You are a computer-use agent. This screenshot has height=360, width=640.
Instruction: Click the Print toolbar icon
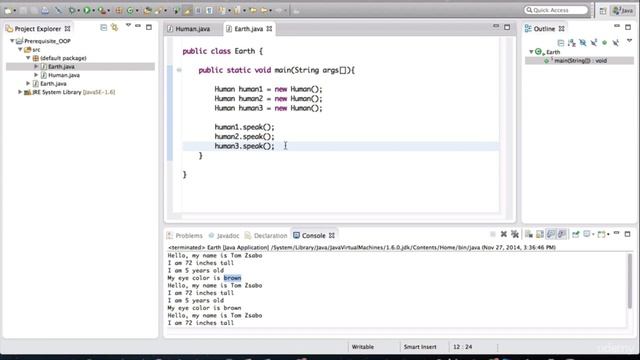[45, 11]
